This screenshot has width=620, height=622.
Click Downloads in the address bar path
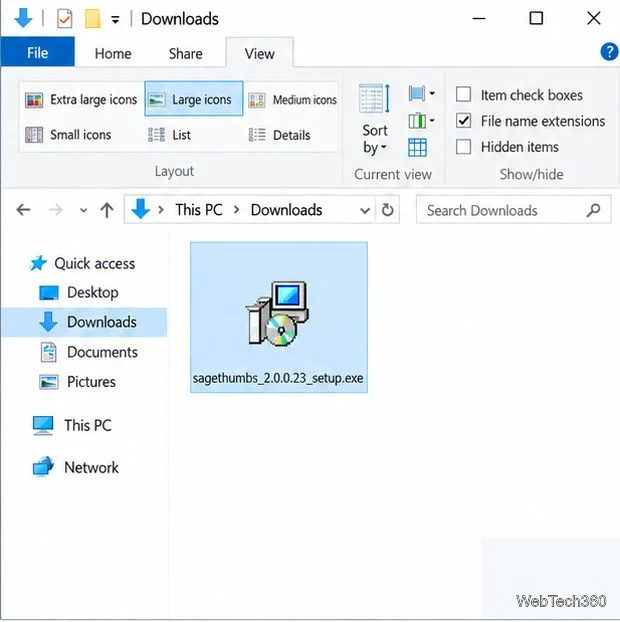[x=286, y=209]
